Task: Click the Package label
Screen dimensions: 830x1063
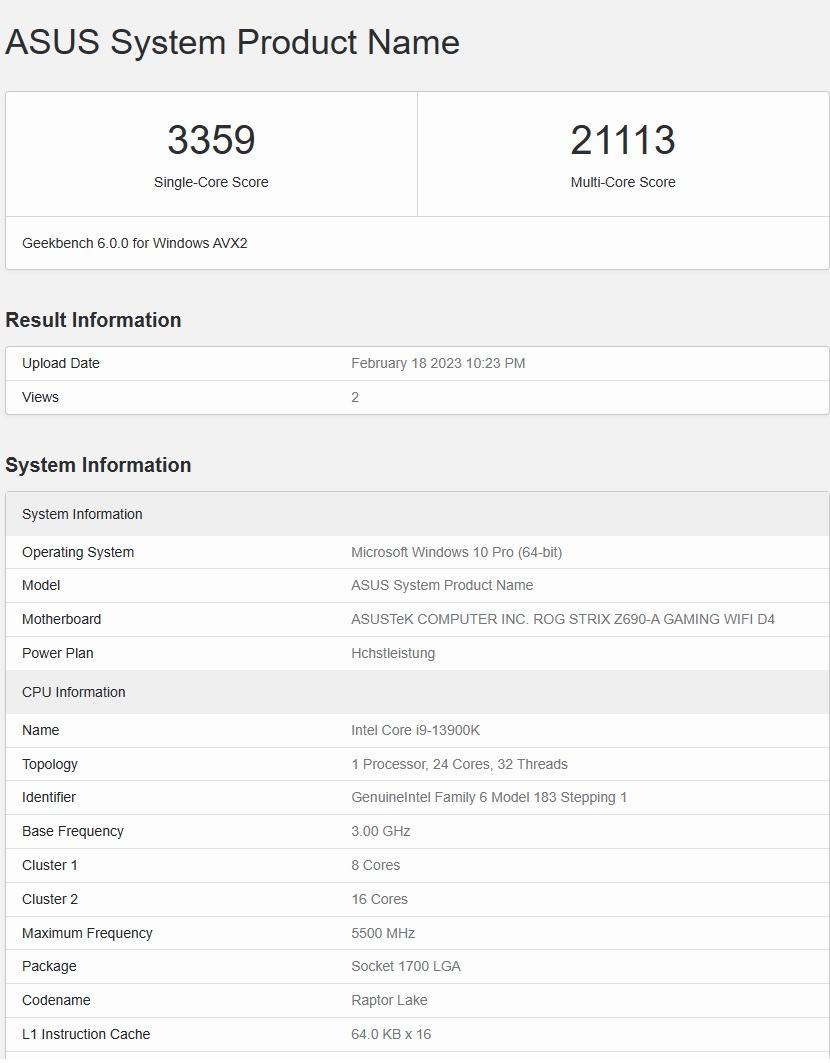Action: coord(50,966)
